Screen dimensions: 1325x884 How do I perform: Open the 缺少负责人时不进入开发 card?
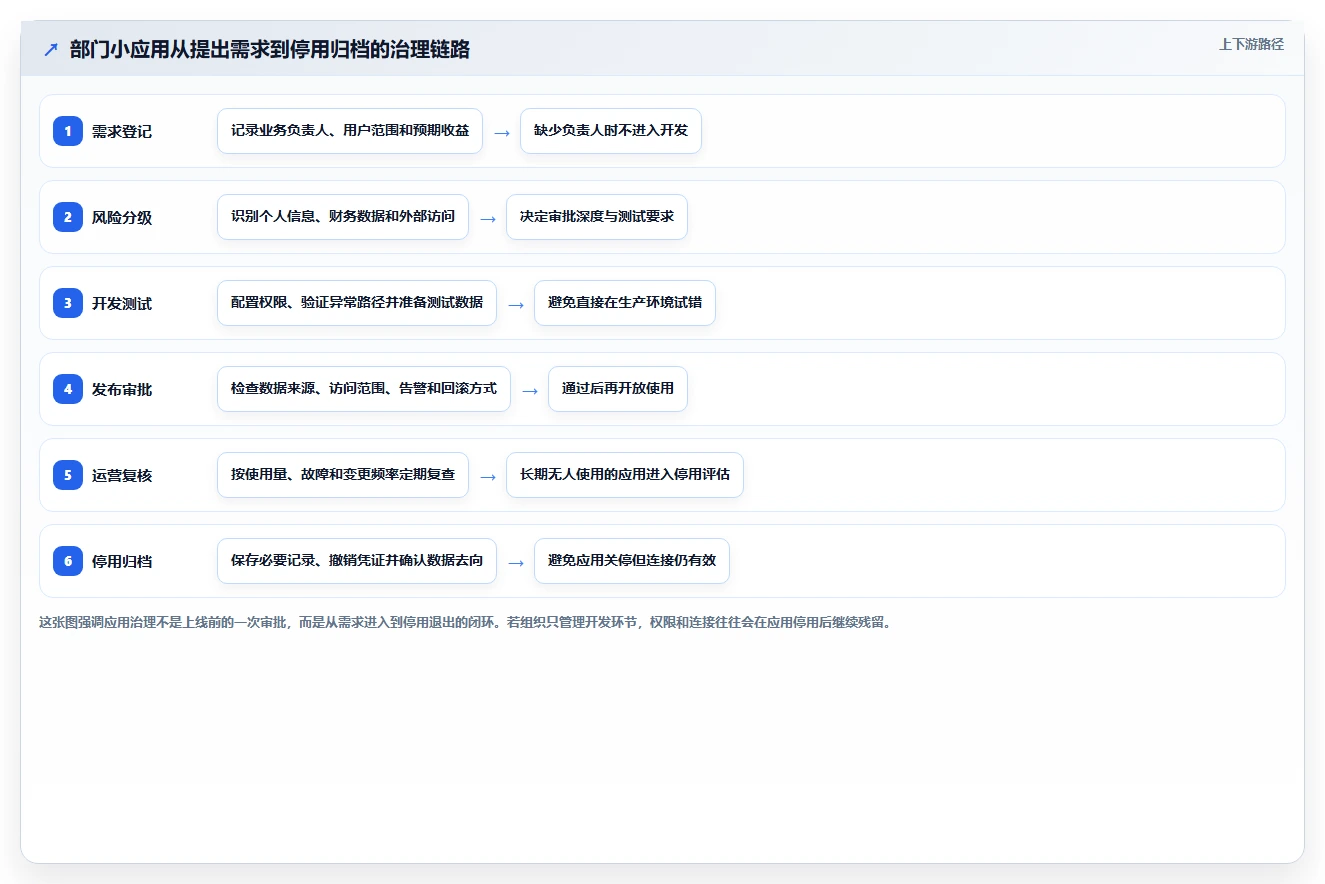point(611,131)
